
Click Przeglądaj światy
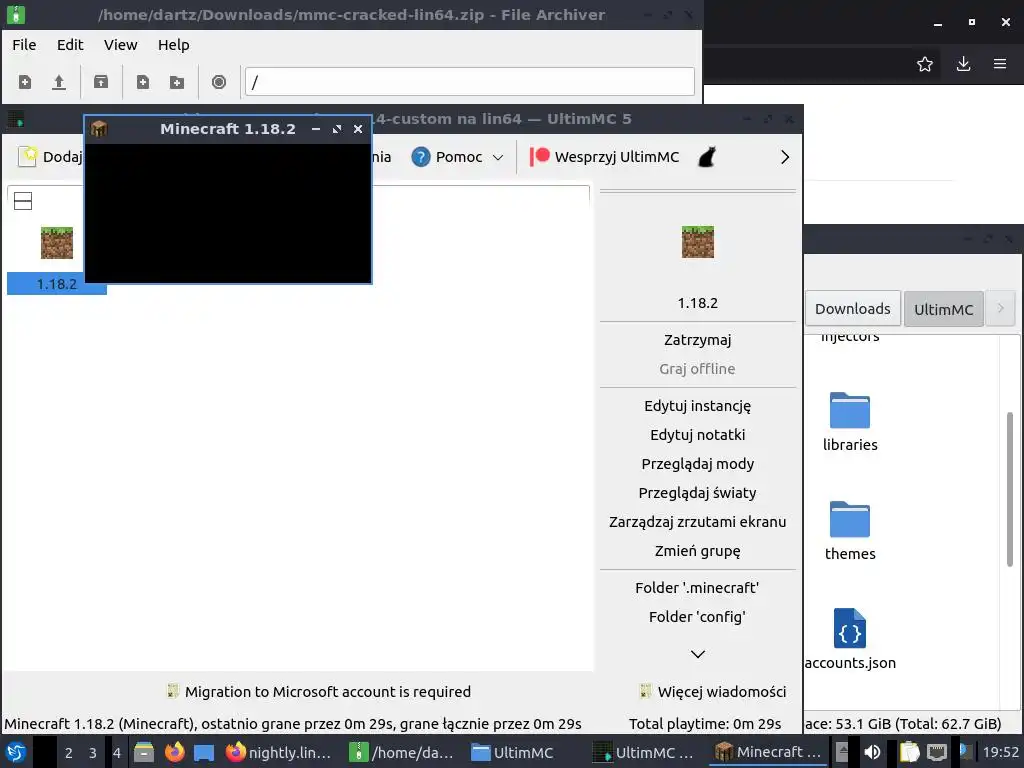coord(697,493)
